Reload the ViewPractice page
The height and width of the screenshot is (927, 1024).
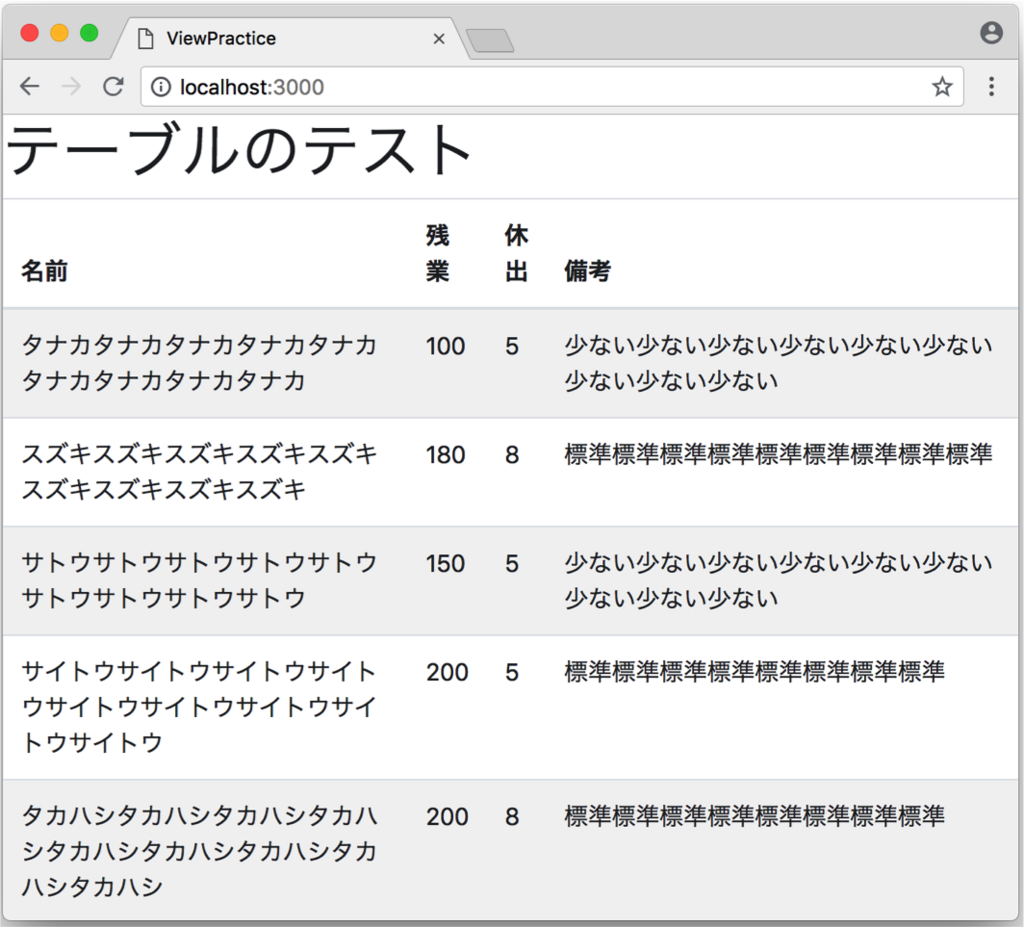tap(112, 86)
